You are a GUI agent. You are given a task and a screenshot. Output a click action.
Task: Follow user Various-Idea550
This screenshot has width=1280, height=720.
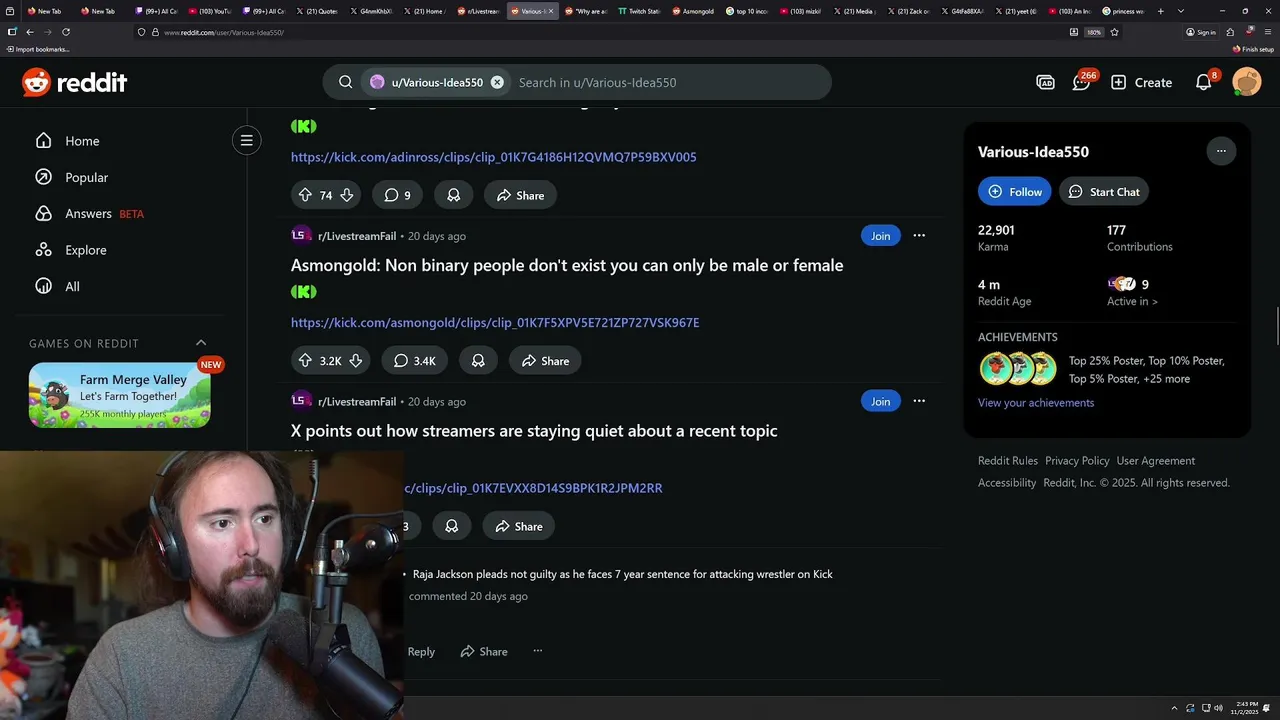click(x=1014, y=192)
